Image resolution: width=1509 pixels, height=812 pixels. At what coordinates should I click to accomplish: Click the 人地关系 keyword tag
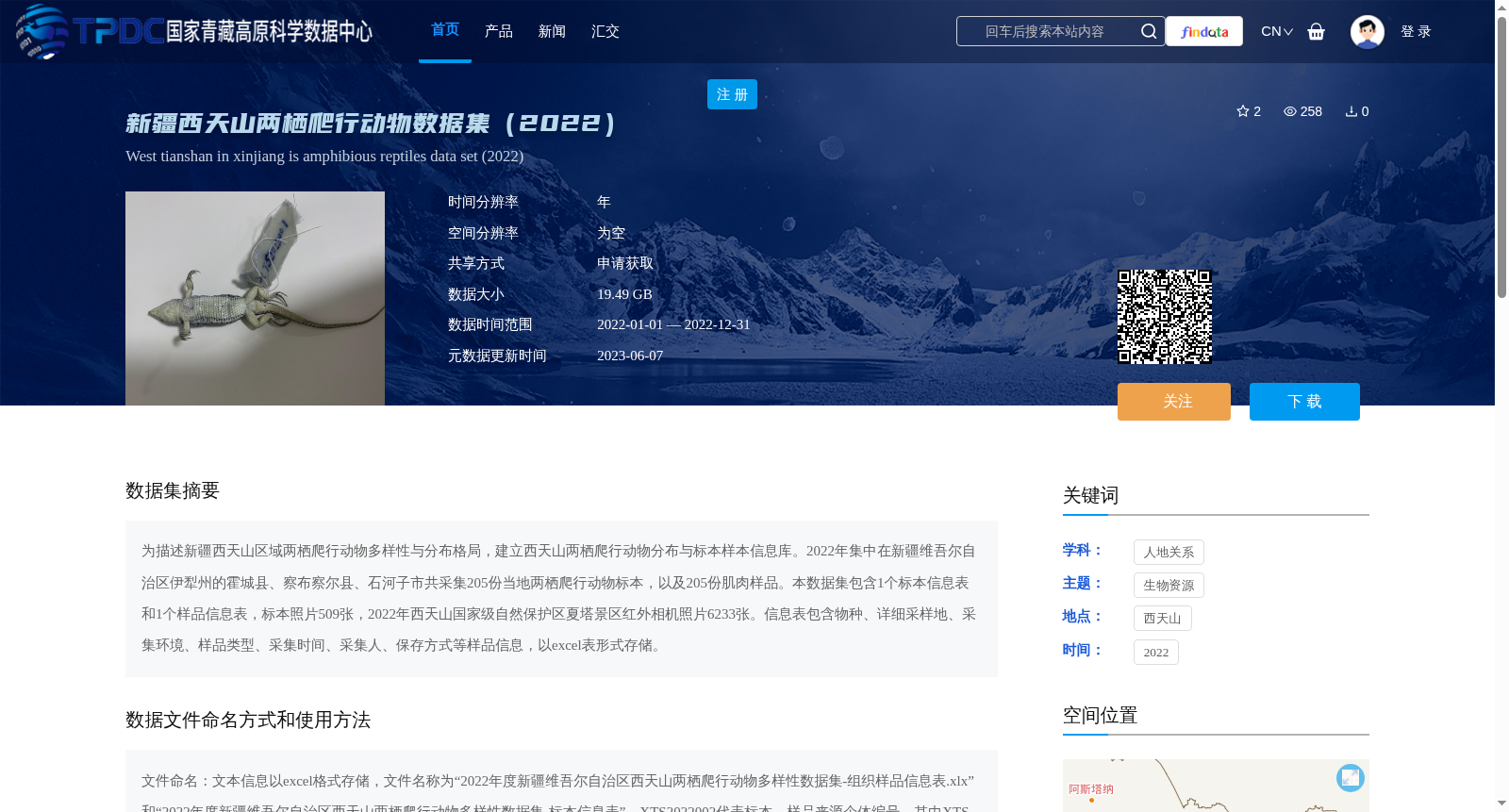(1169, 553)
